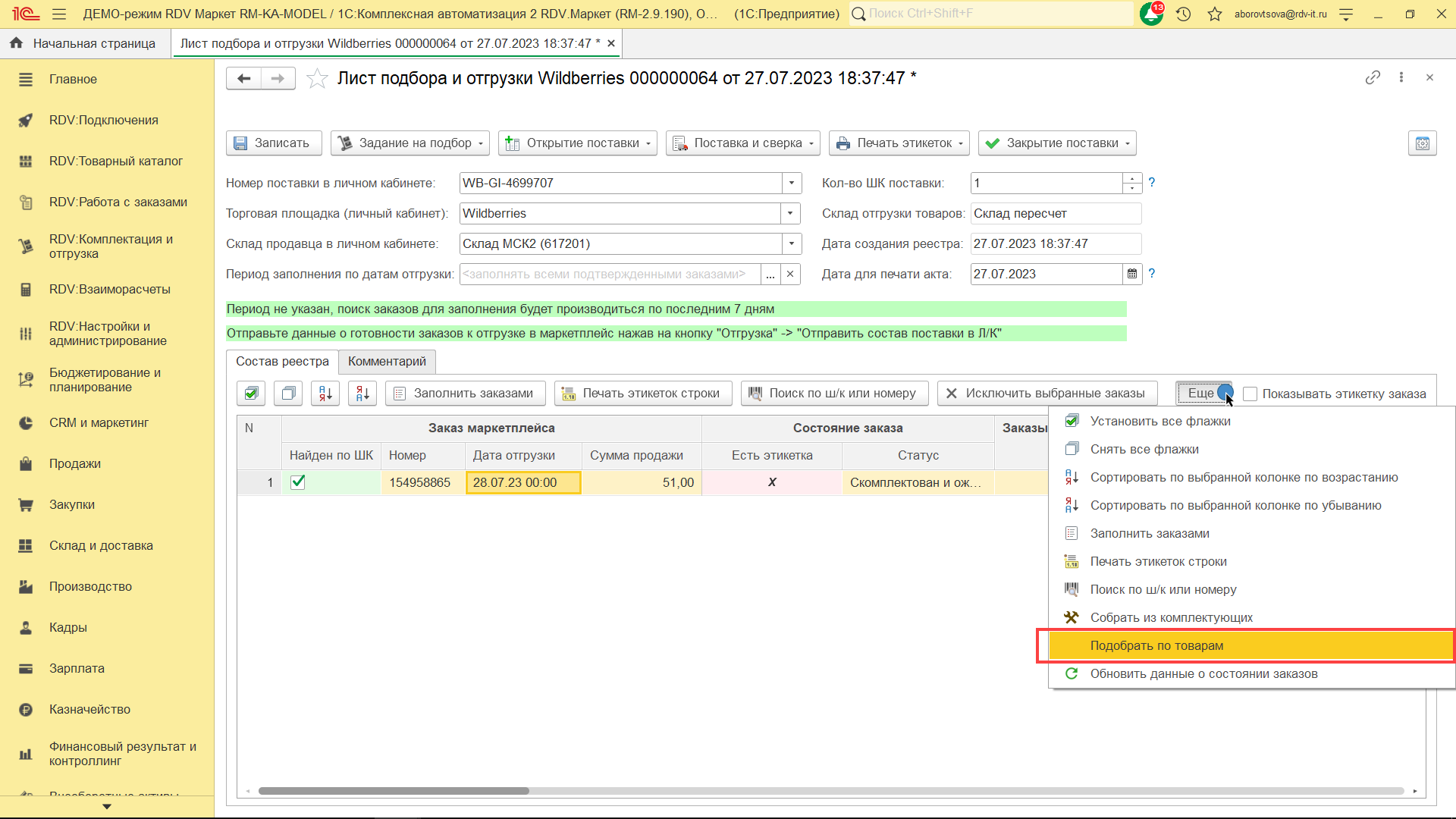Expand 'Номер поставки в личном кабинете' dropdown
Image resolution: width=1456 pixels, height=819 pixels.
[792, 183]
